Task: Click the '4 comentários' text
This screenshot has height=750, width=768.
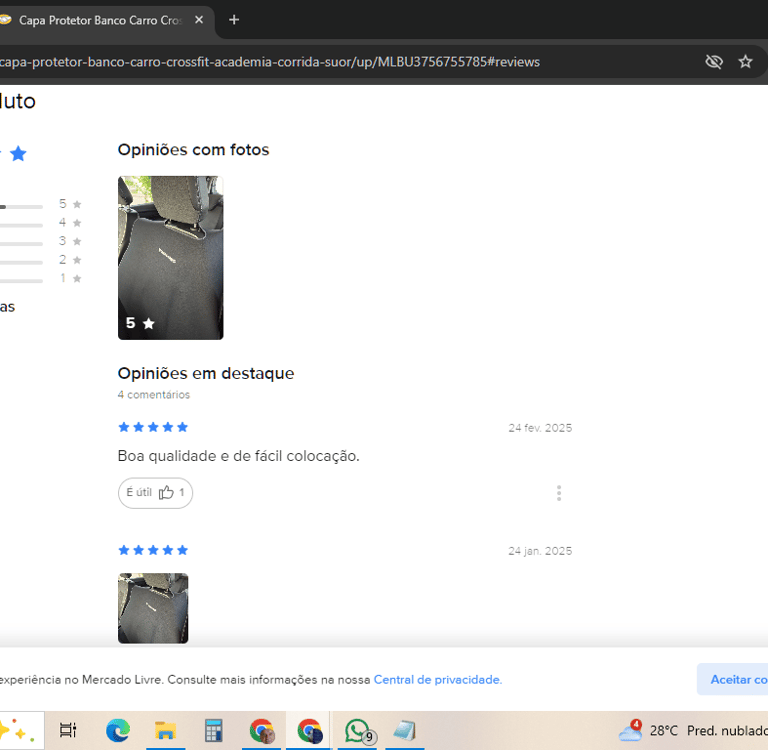Action: tap(153, 395)
